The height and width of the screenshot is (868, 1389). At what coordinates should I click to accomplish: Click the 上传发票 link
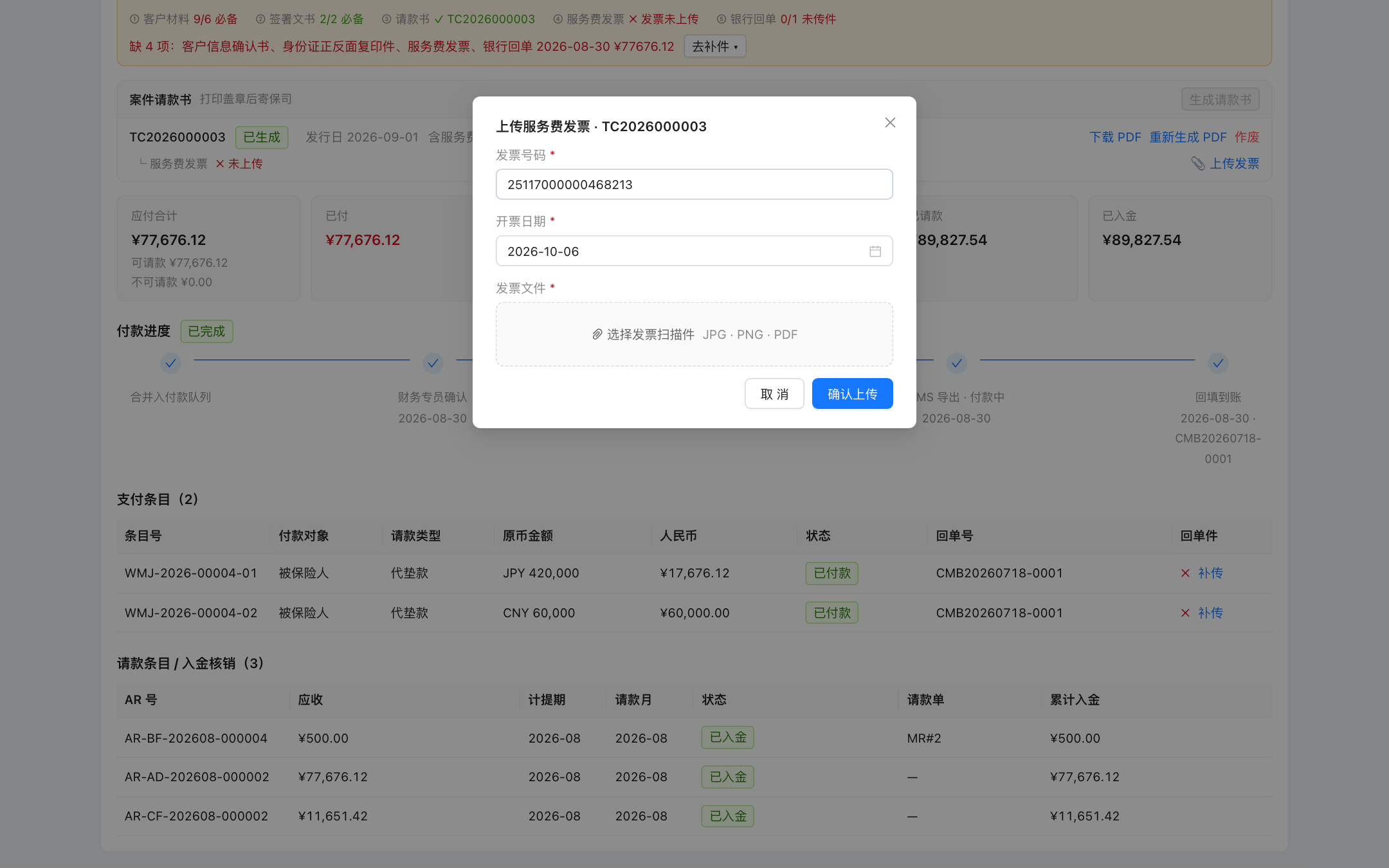point(1235,163)
